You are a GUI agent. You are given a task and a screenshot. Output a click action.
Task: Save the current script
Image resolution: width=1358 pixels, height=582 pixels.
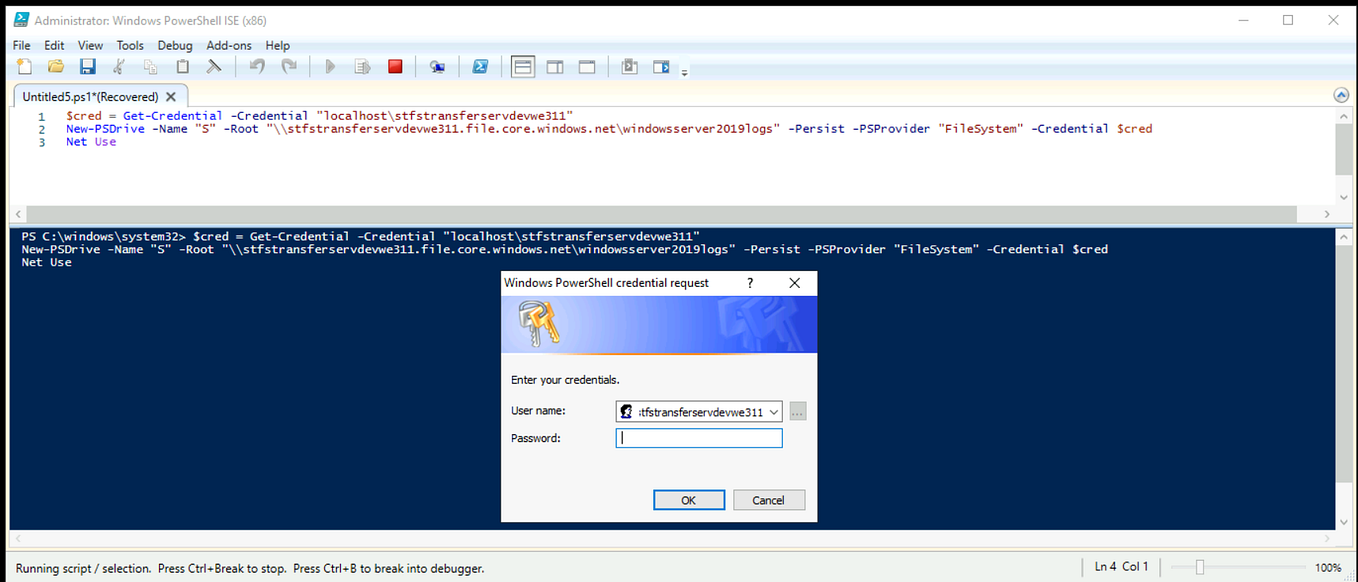point(87,66)
